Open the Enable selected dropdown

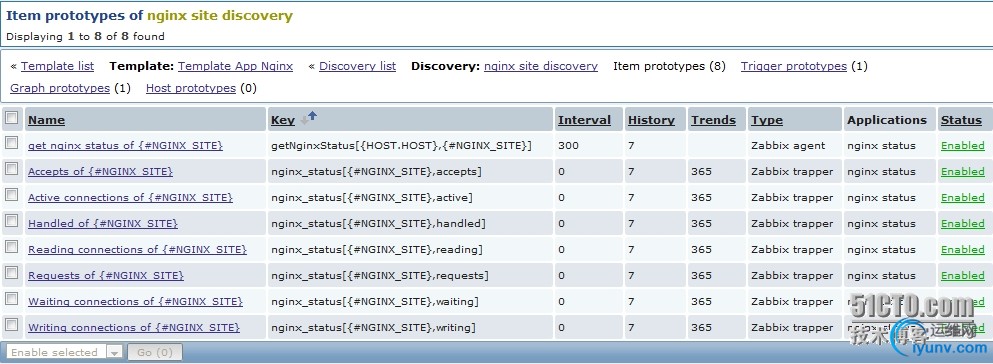64,352
